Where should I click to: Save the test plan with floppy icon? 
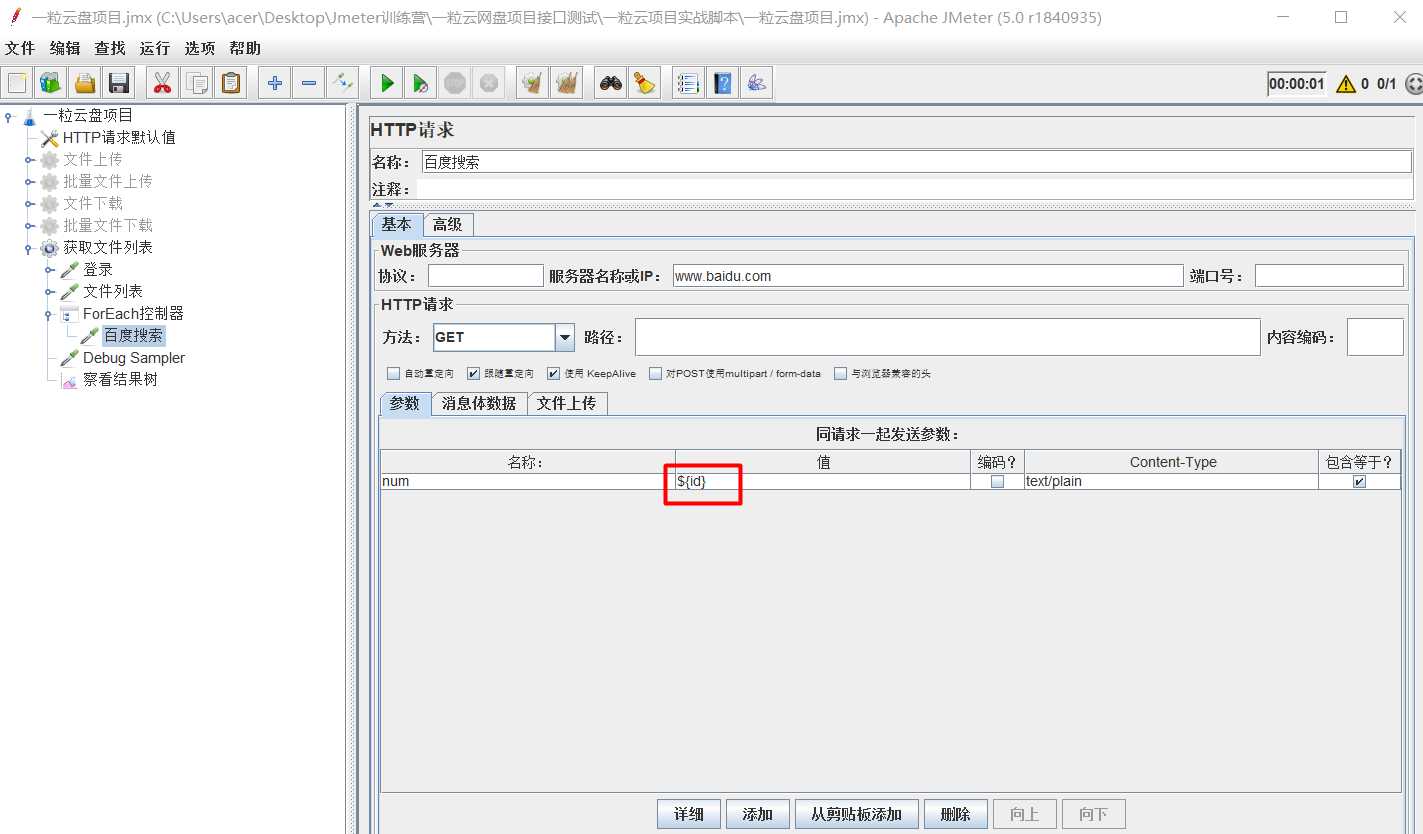point(119,83)
